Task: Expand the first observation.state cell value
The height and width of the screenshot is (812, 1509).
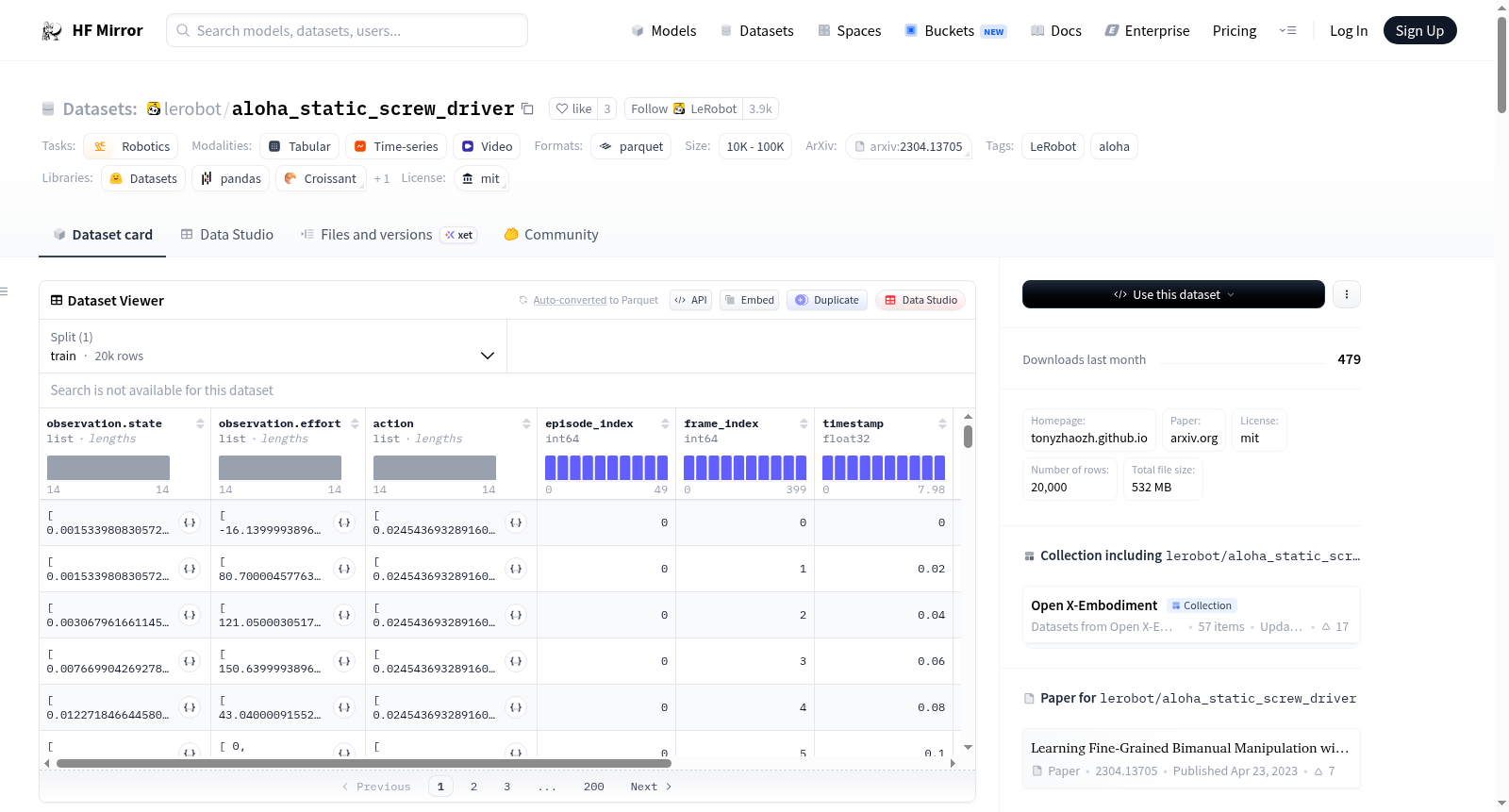Action: pos(190,522)
